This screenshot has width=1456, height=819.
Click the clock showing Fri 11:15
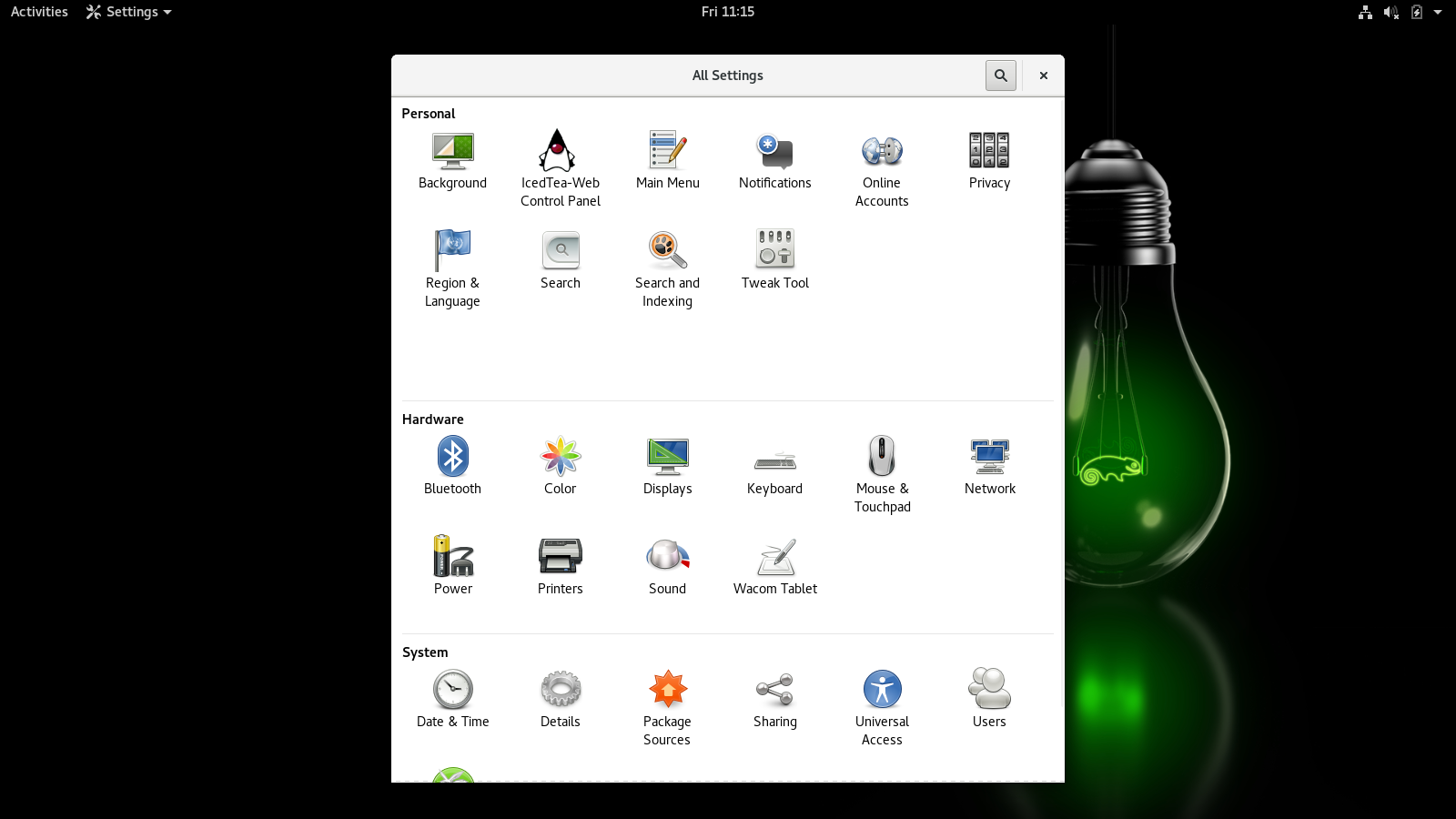coord(727,12)
